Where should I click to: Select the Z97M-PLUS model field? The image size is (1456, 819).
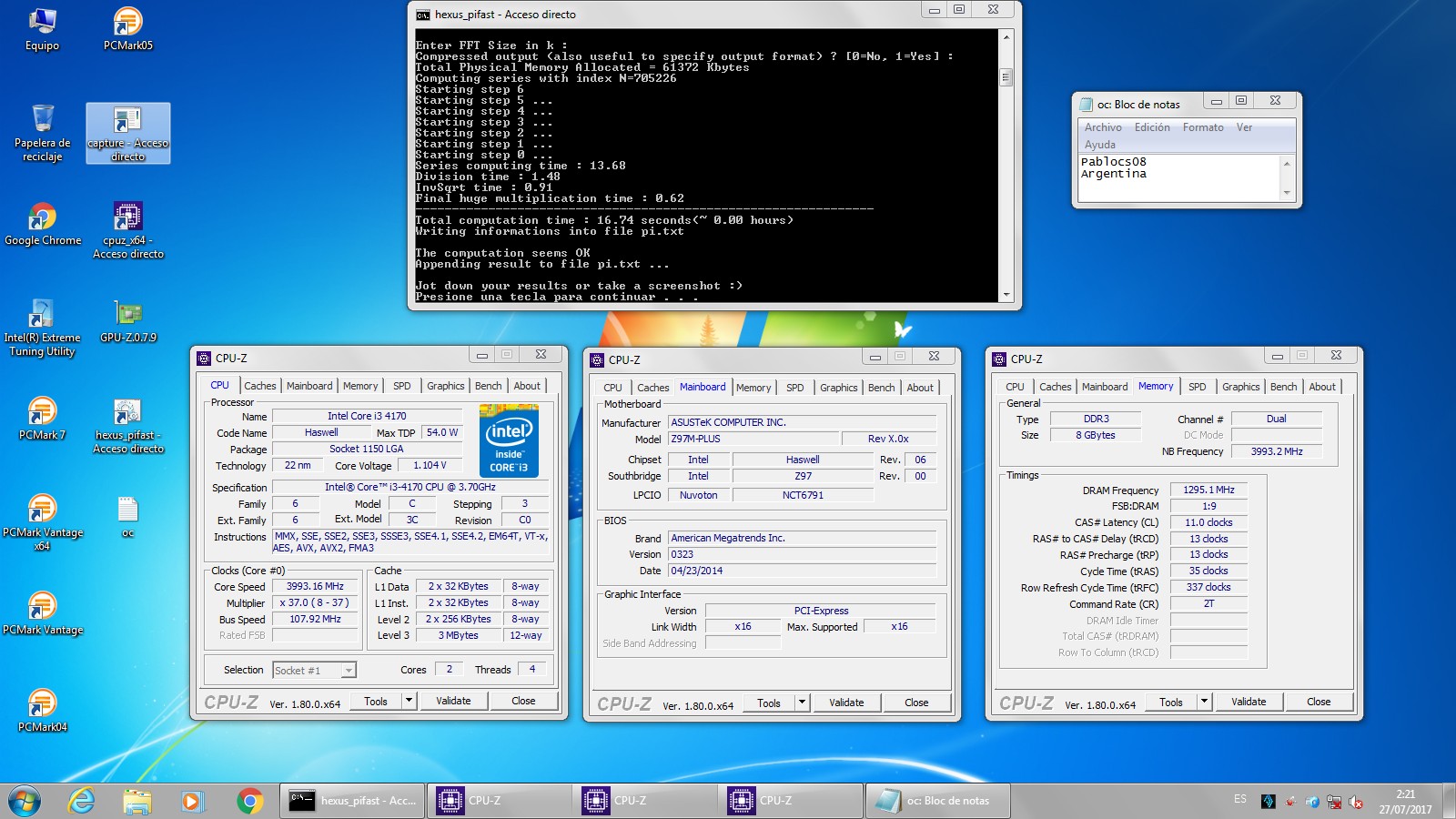pos(753,439)
